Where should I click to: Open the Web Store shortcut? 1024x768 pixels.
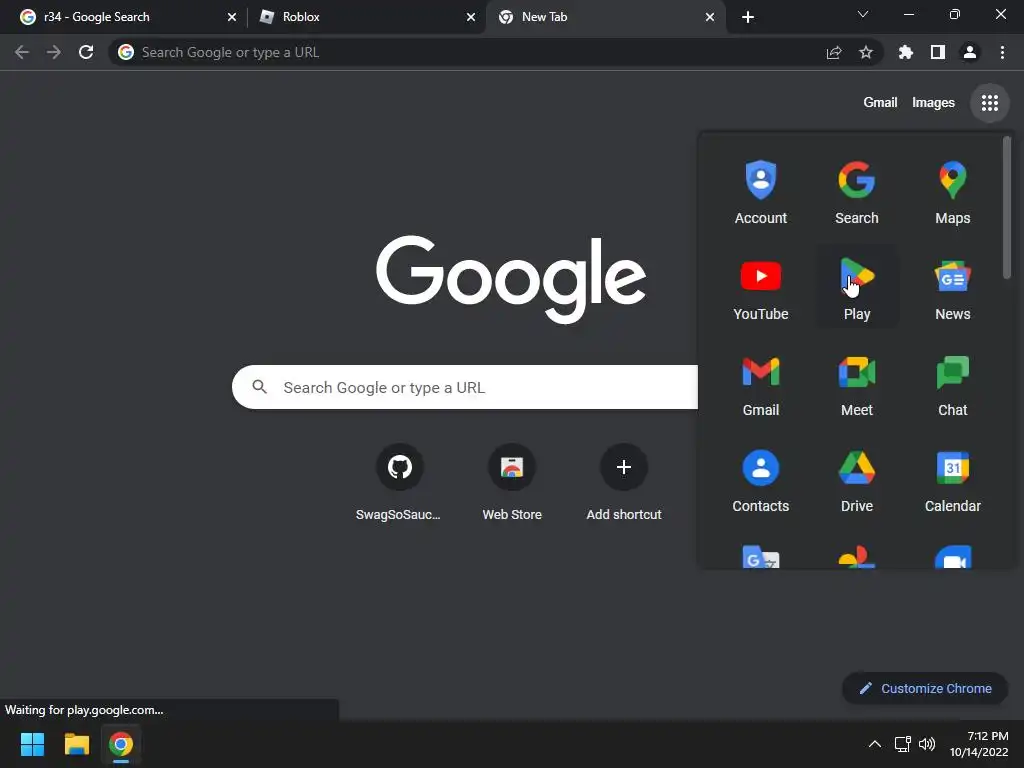point(511,482)
